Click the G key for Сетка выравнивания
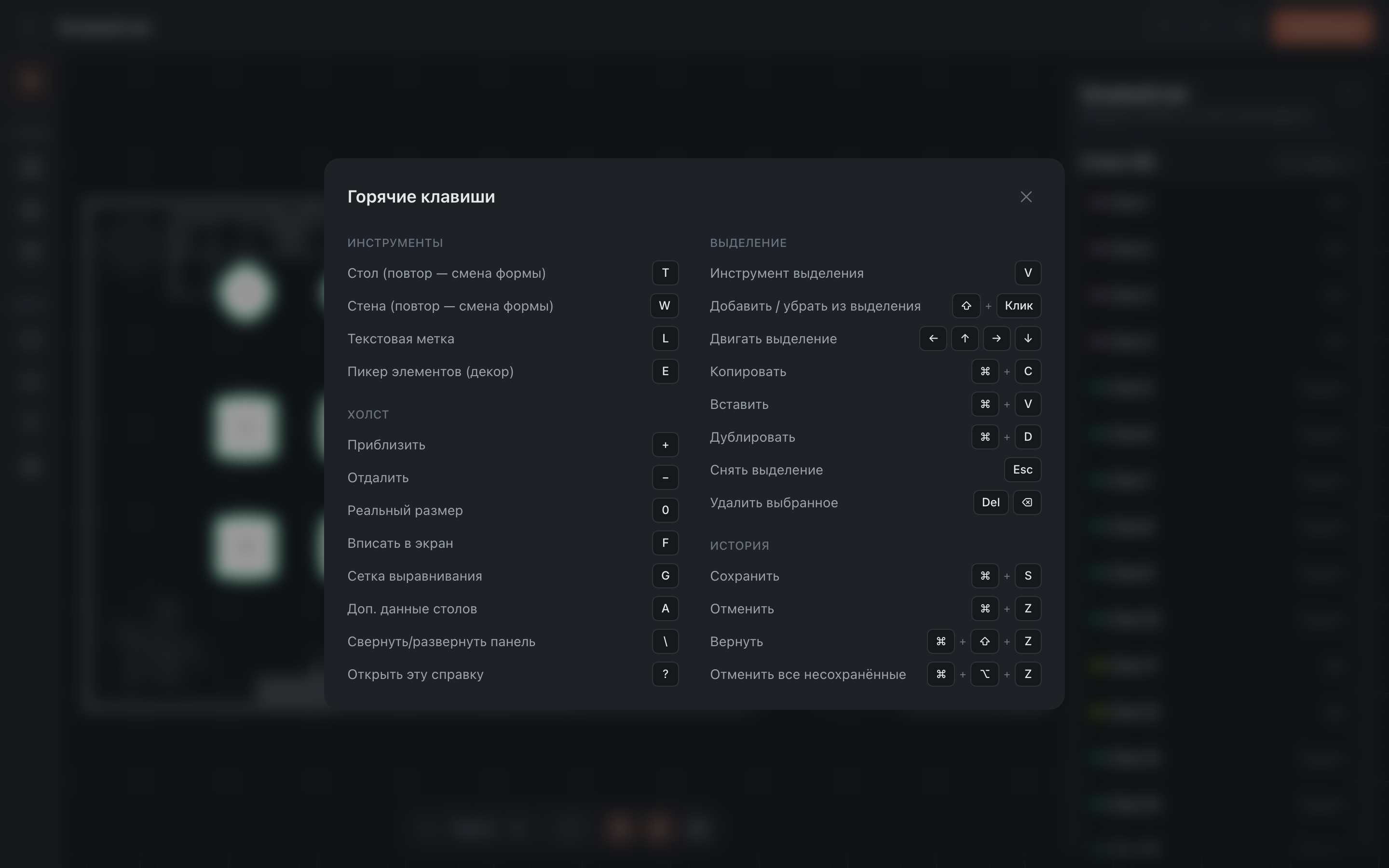The image size is (1389, 868). [x=665, y=576]
